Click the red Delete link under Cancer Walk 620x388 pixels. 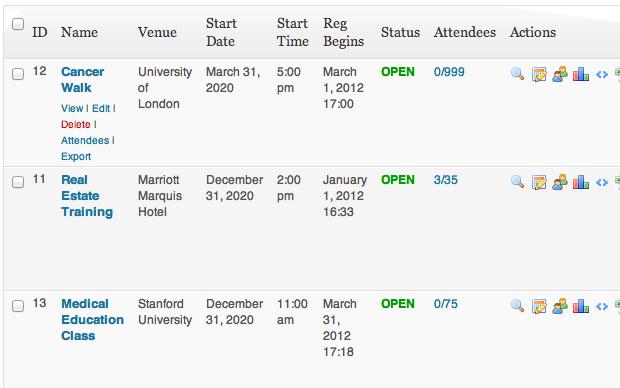tap(76, 124)
